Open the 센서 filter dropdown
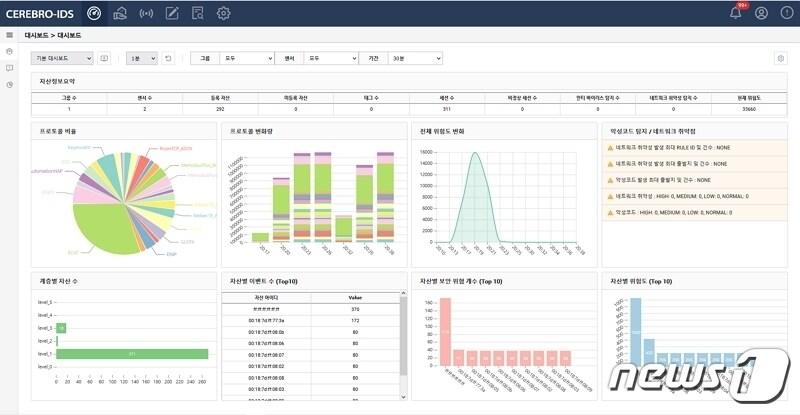The height and width of the screenshot is (415, 800). point(332,59)
